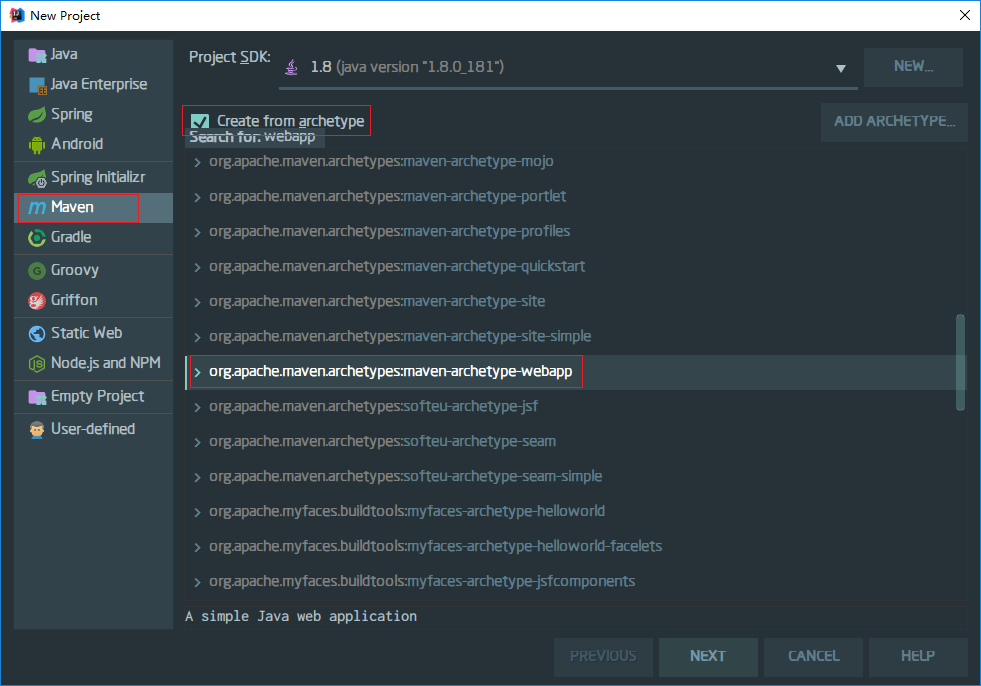The image size is (981, 686).
Task: Expand the maven-archetype-site-simple node
Action: [197, 338]
